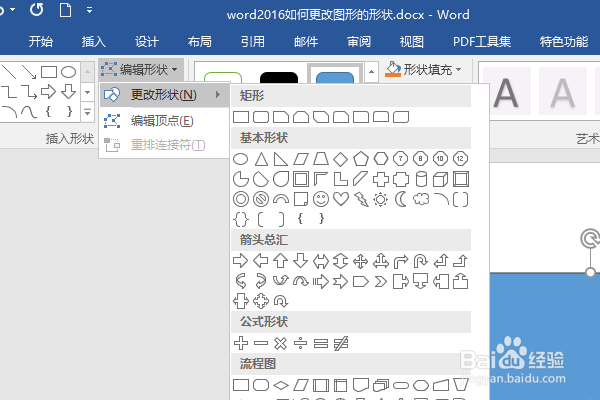Choose the right block arrow under 箭头总汇
Image resolution: width=600 pixels, height=400 pixels.
click(240, 261)
